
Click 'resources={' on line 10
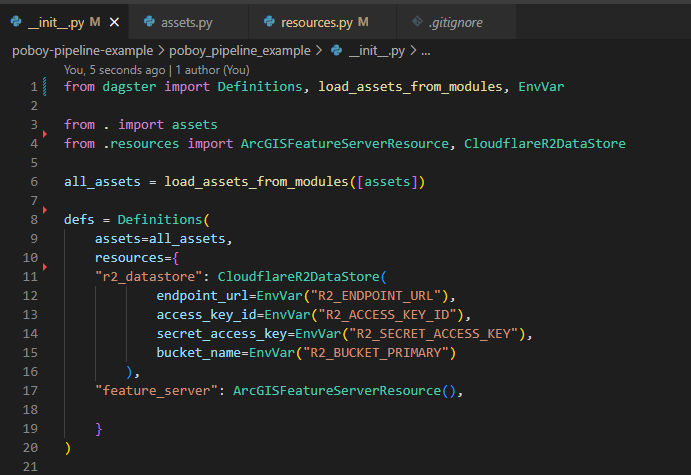pyautogui.click(x=137, y=257)
